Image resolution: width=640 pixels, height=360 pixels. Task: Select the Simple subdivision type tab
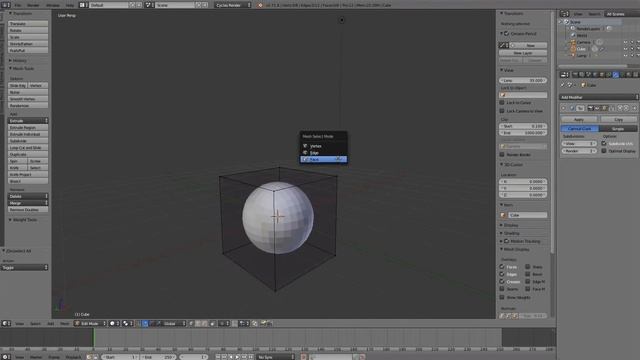(618, 129)
